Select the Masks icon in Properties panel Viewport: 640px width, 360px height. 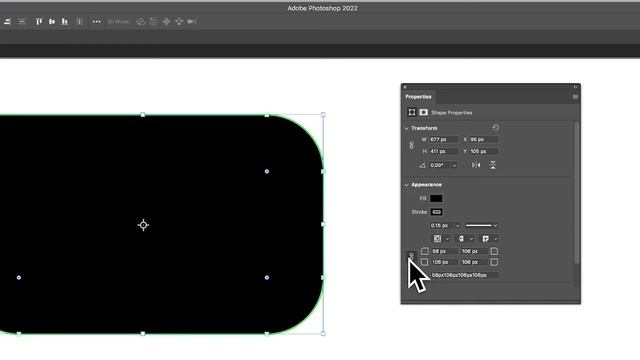coord(424,112)
